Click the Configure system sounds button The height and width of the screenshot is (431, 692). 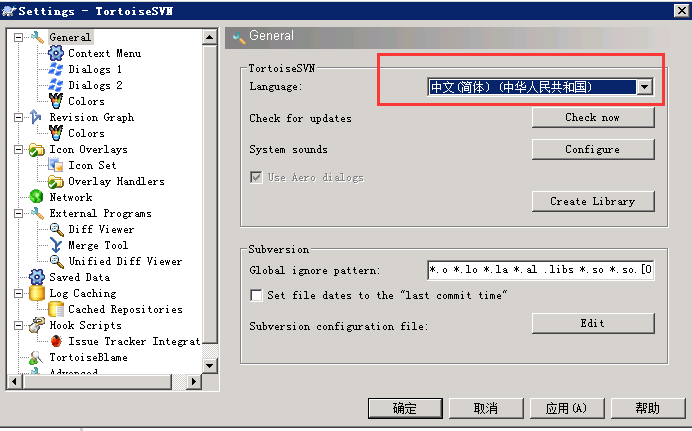pos(593,150)
